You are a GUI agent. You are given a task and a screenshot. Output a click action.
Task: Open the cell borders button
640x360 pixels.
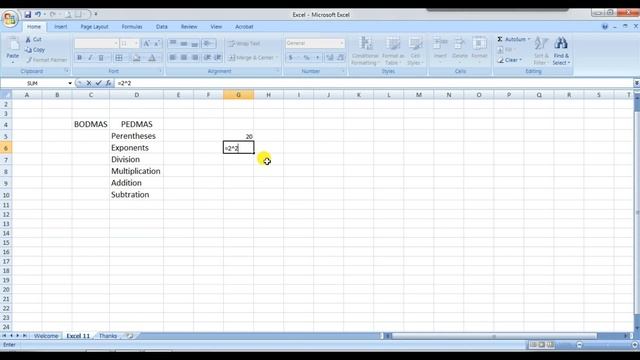coord(119,58)
